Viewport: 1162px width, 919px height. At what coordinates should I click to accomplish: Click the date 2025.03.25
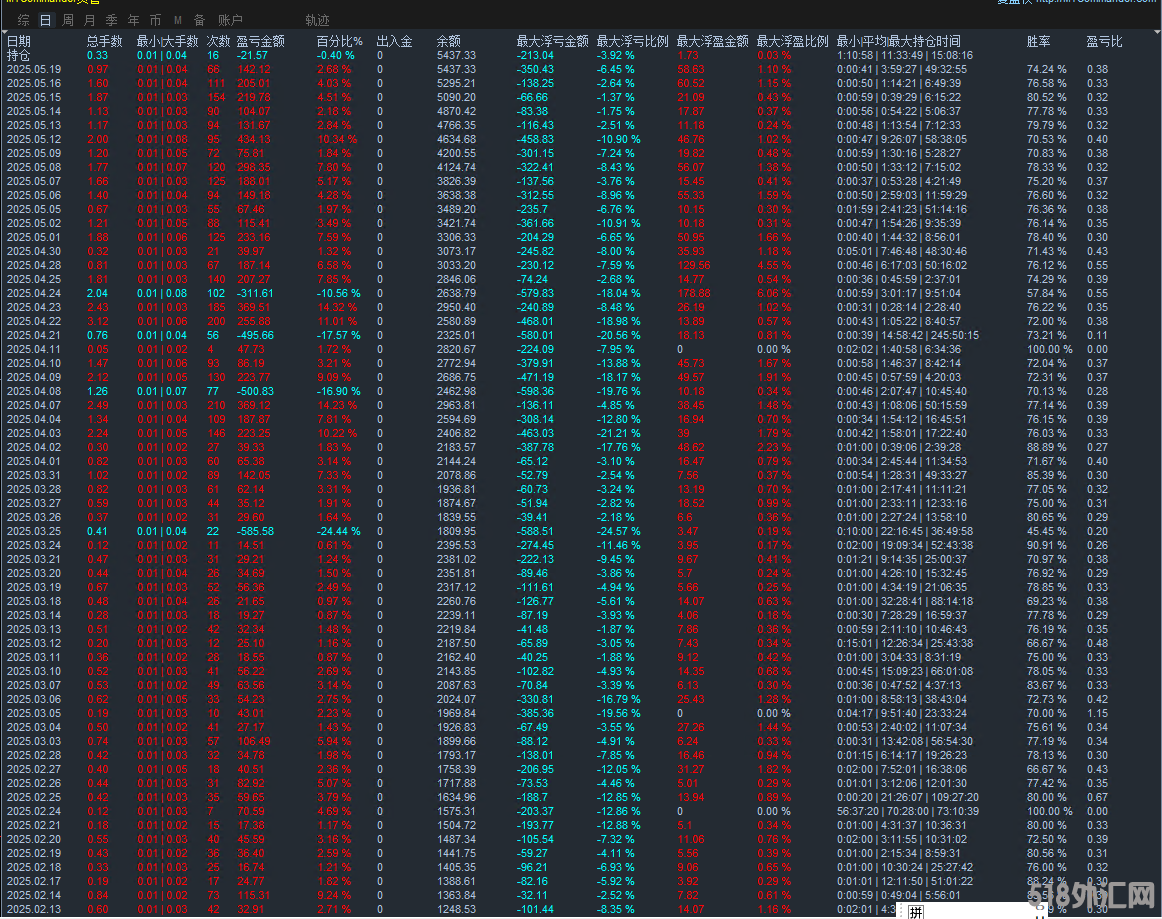[34, 531]
